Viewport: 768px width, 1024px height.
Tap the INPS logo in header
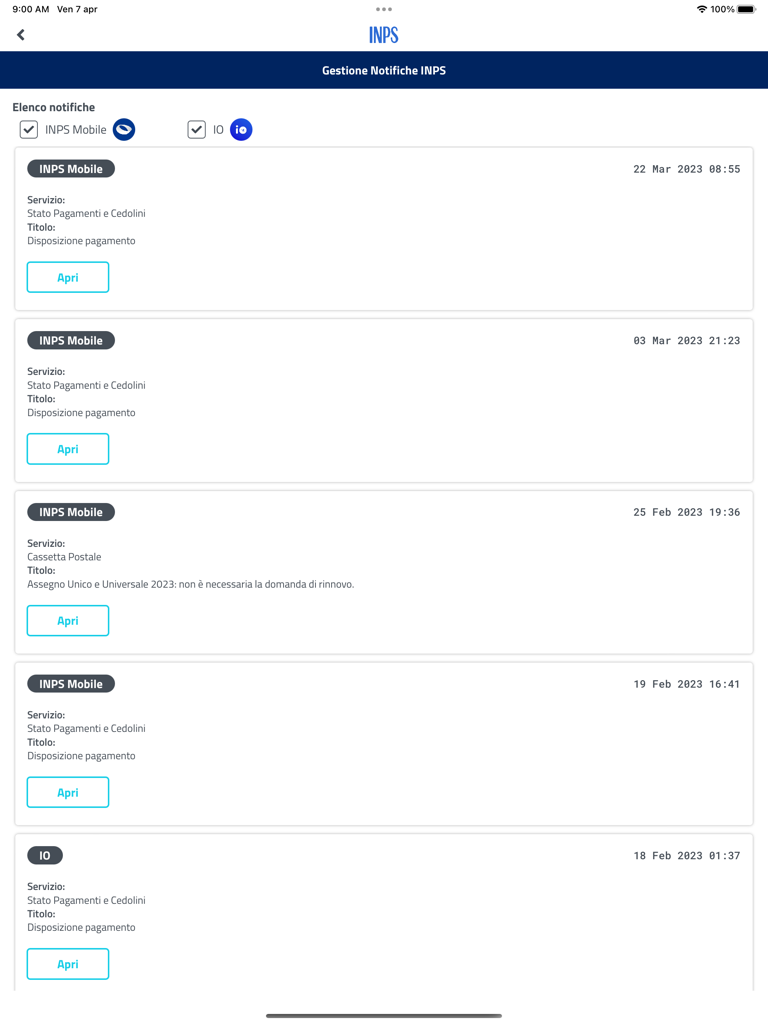[384, 35]
